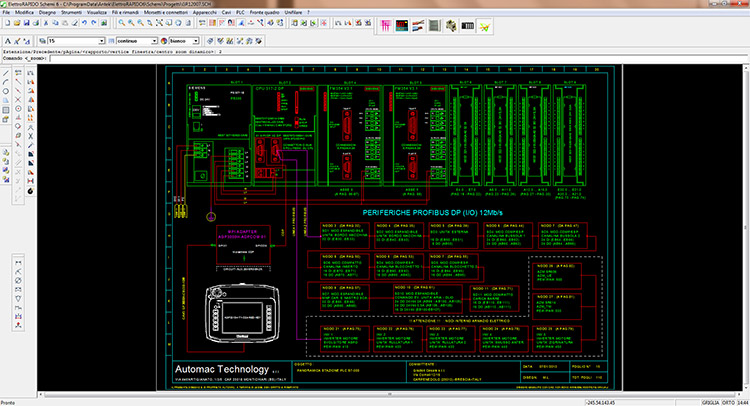
Task: Open the Visualizza menu
Action: click(x=97, y=12)
